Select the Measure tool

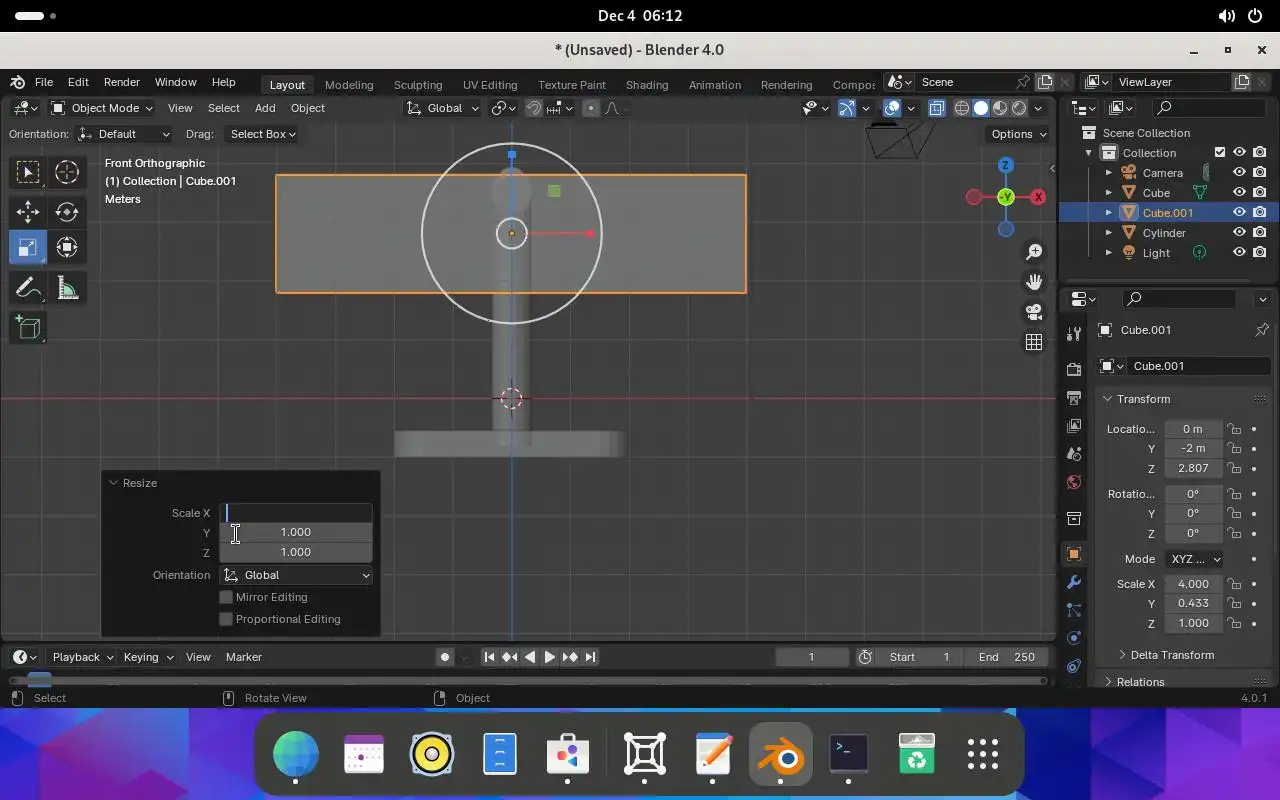point(67,289)
